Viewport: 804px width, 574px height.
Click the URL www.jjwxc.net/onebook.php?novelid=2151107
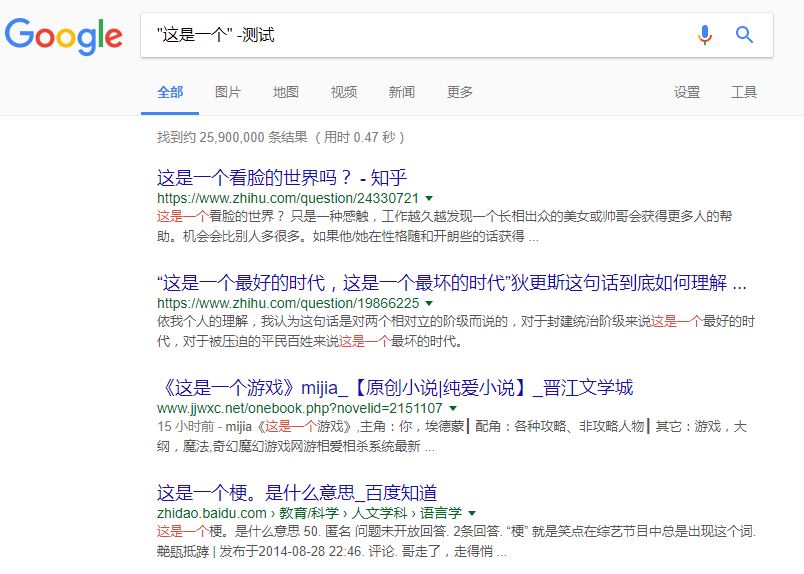pyautogui.click(x=299, y=408)
